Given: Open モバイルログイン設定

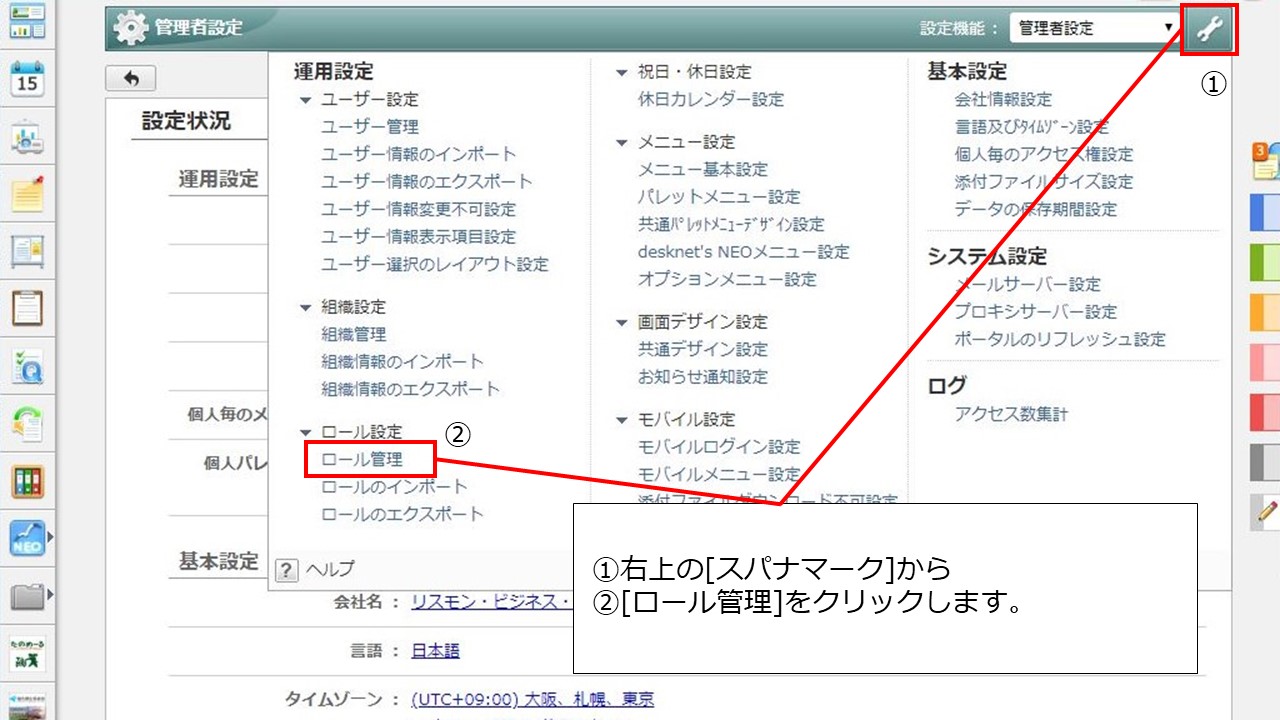Looking at the screenshot, I should 719,446.
